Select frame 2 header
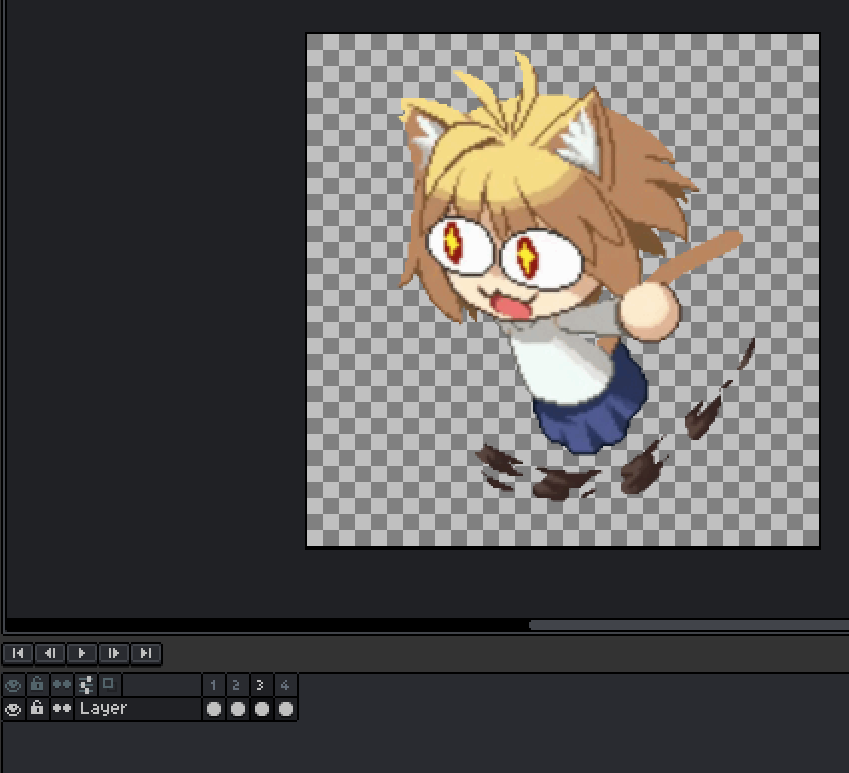The width and height of the screenshot is (849, 773). pyautogui.click(x=238, y=685)
